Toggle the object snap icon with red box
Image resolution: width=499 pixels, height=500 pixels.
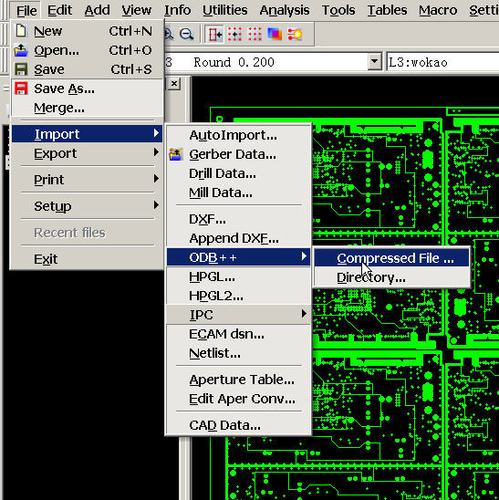click(215, 34)
